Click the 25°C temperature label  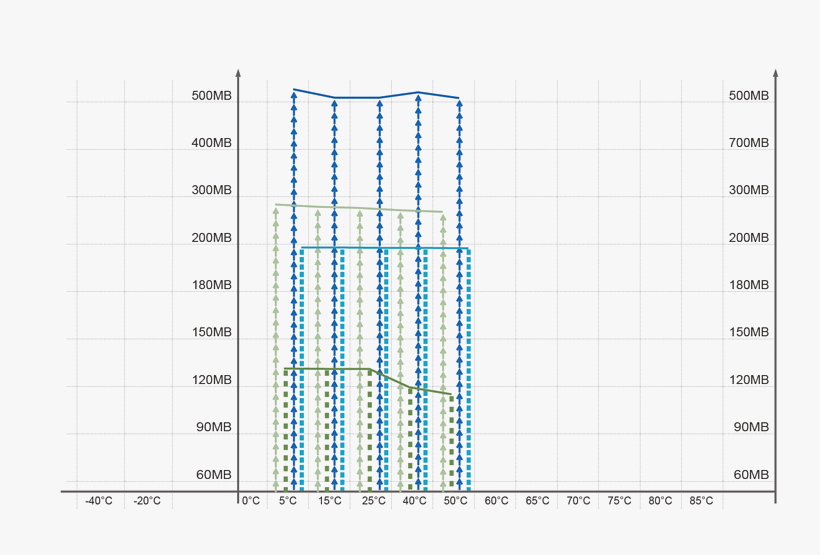[373, 501]
